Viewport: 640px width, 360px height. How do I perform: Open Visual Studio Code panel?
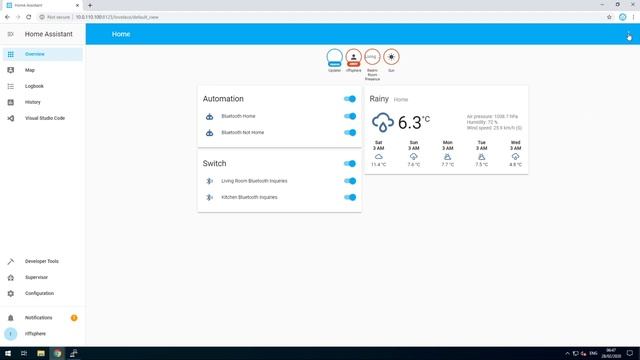(x=43, y=118)
